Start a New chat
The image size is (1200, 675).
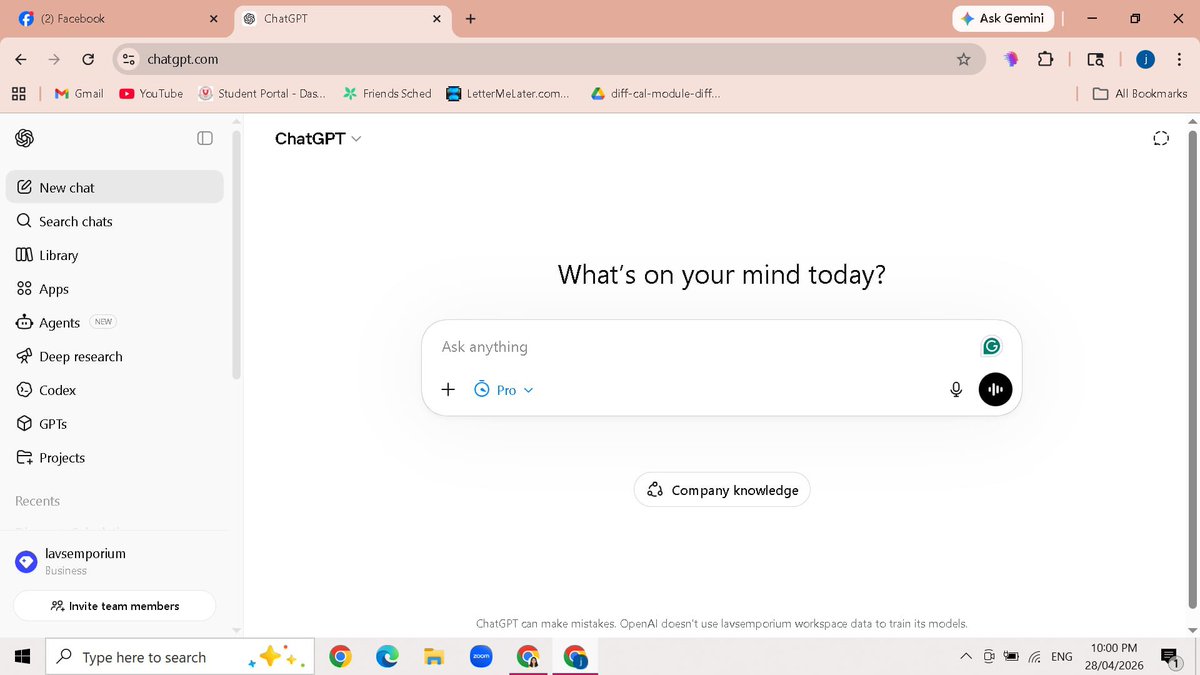(x=115, y=187)
